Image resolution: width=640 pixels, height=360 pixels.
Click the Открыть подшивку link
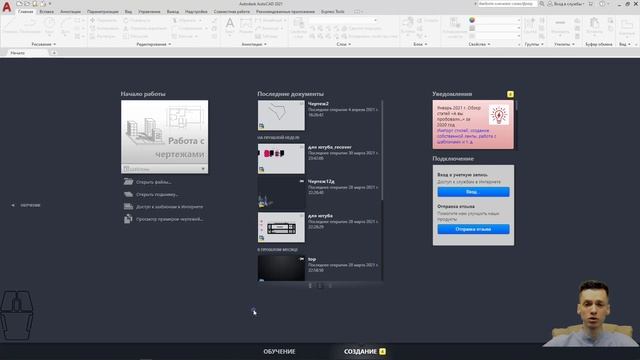point(157,195)
